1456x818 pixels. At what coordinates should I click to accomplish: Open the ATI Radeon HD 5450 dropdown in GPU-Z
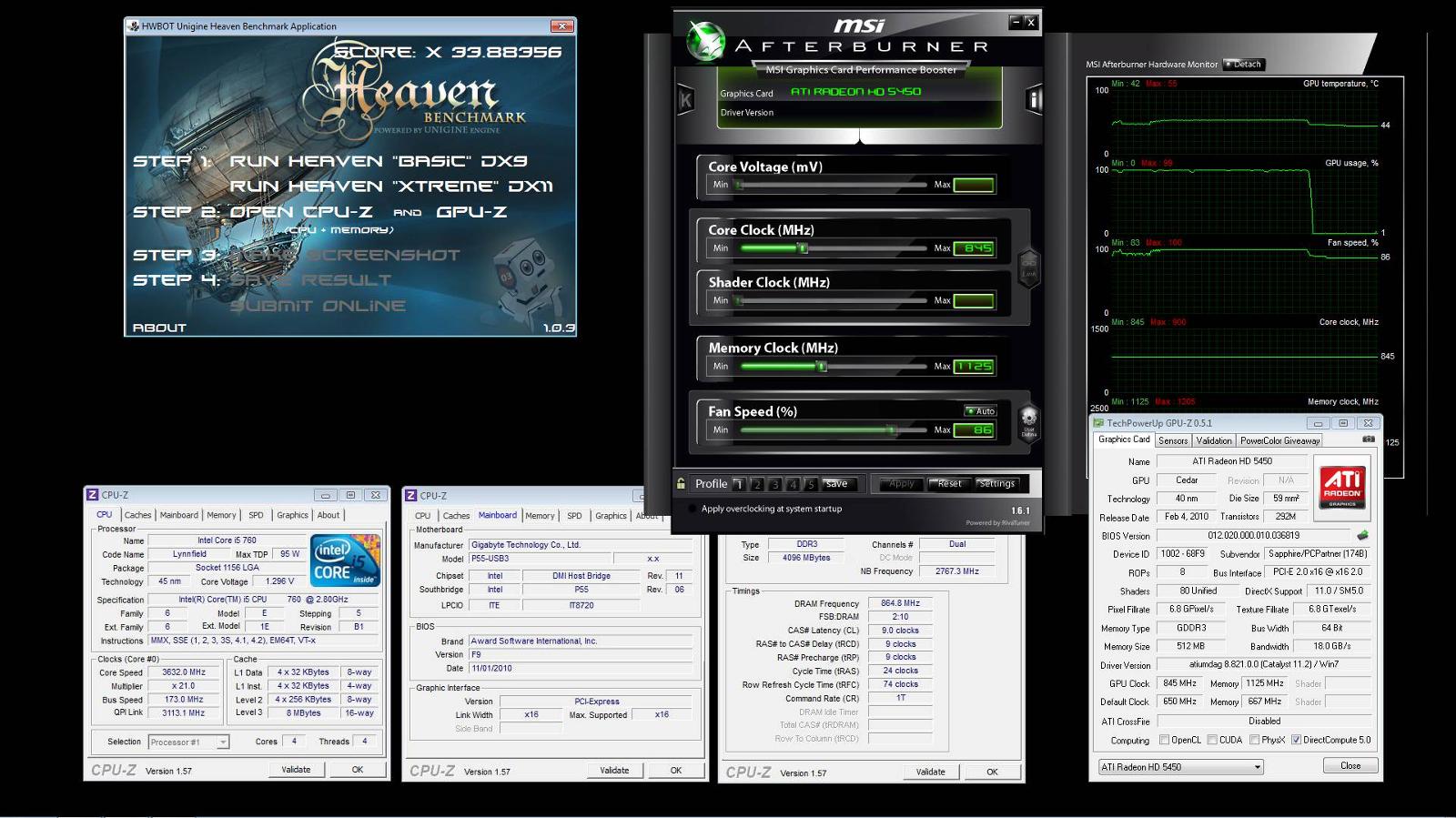click(1181, 767)
